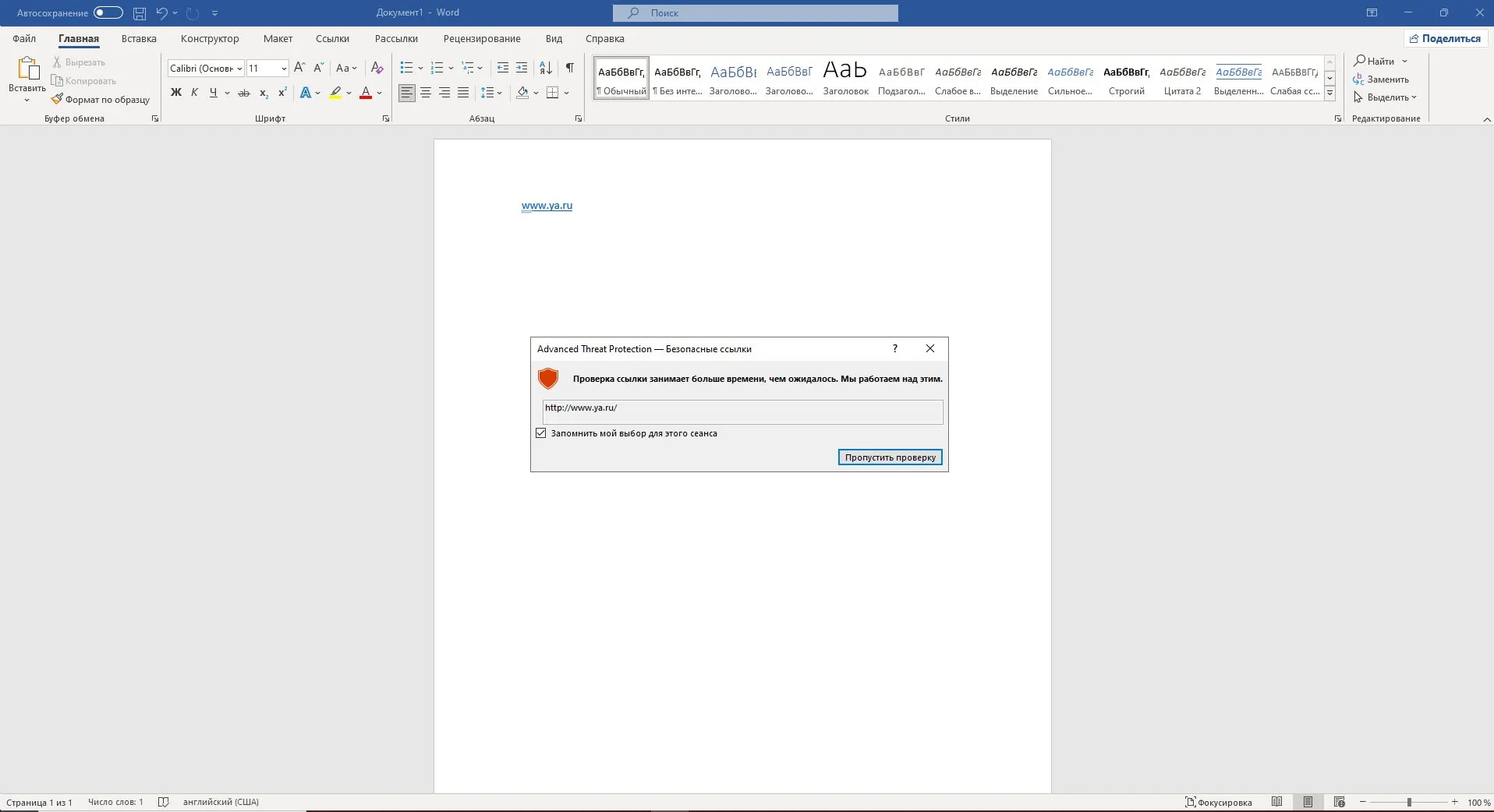Apply strikethrough formatting
The height and width of the screenshot is (812, 1494).
click(x=244, y=93)
